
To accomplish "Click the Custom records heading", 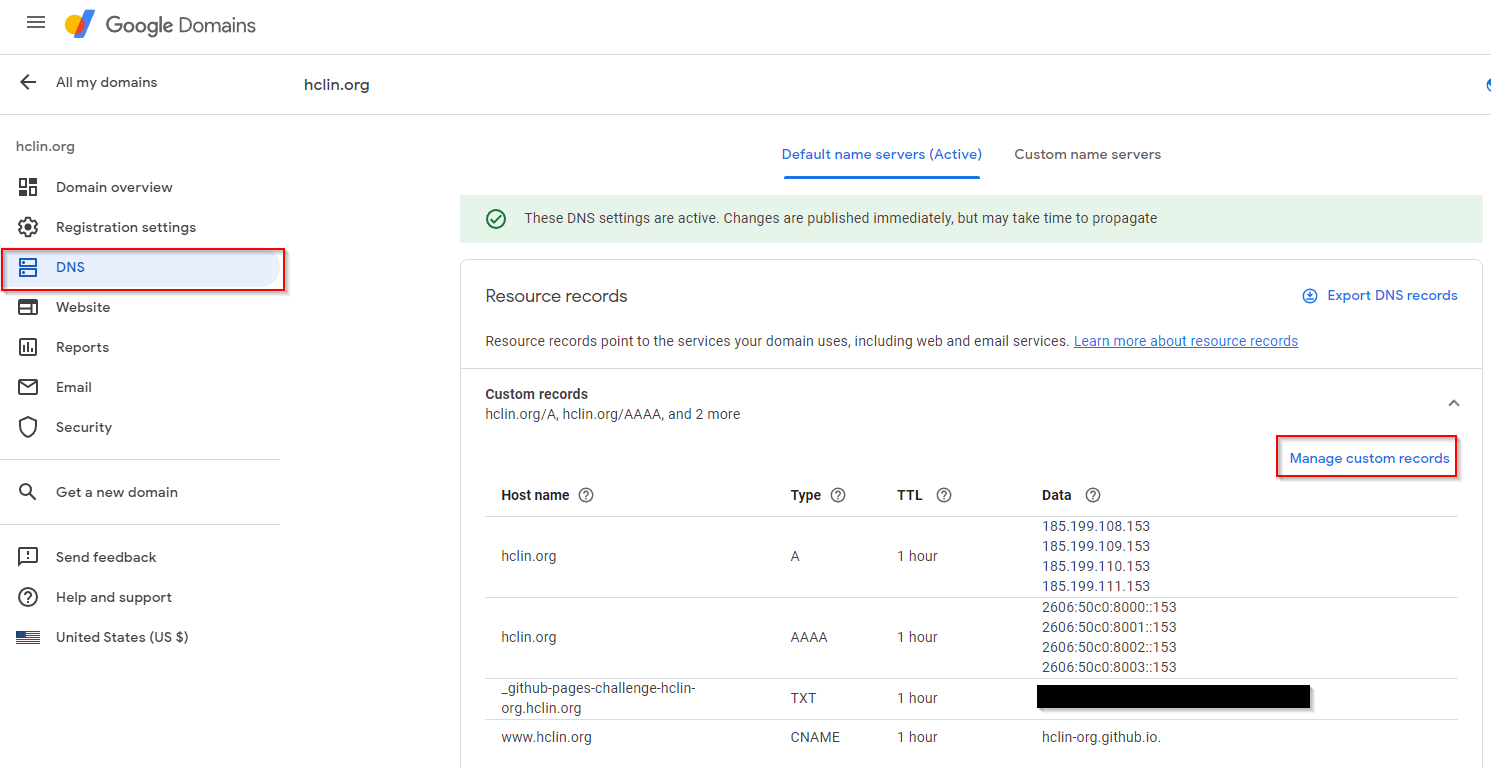I will coord(537,394).
